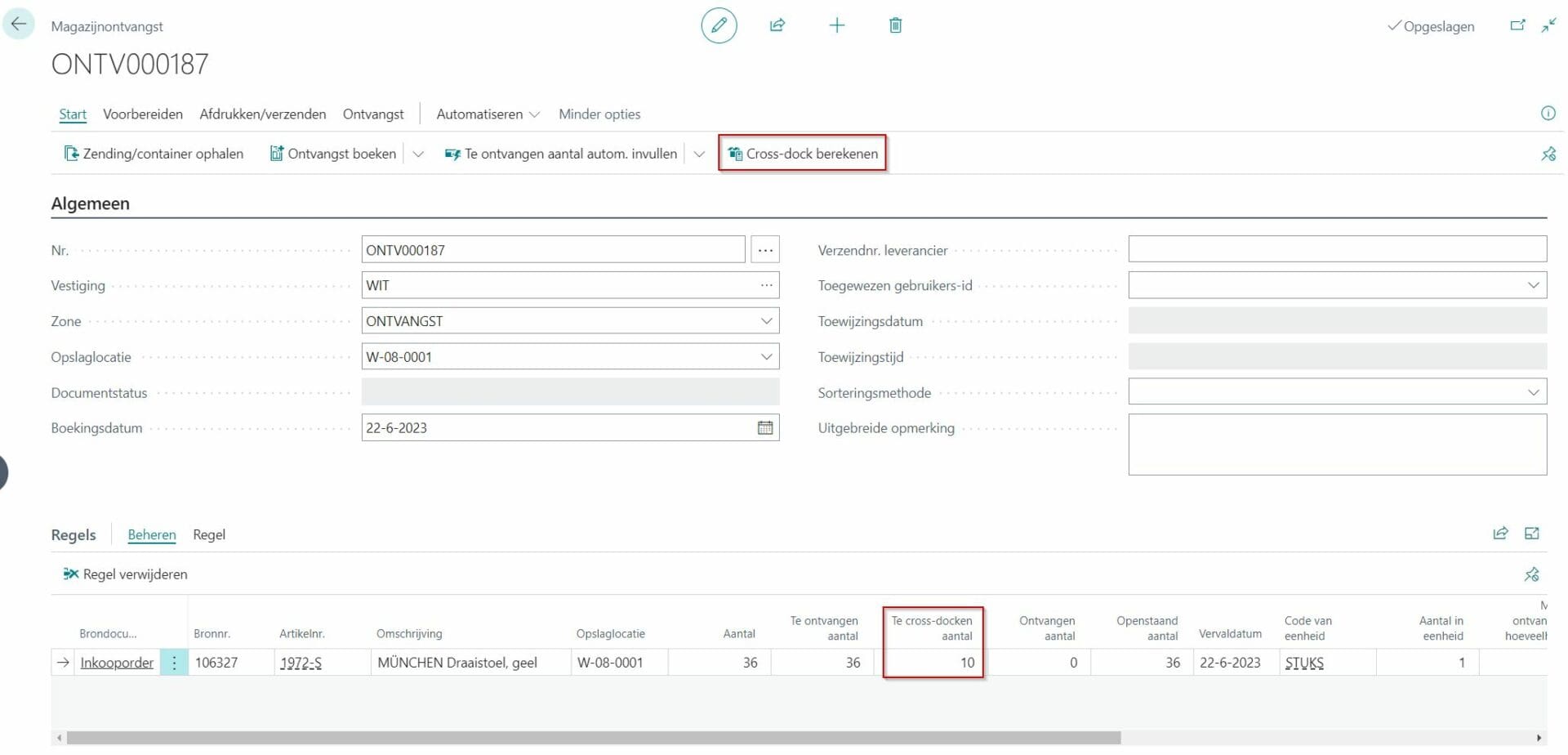Image resolution: width=1568 pixels, height=755 pixels.
Task: Open row options for Inkooporder line
Action: (x=174, y=663)
